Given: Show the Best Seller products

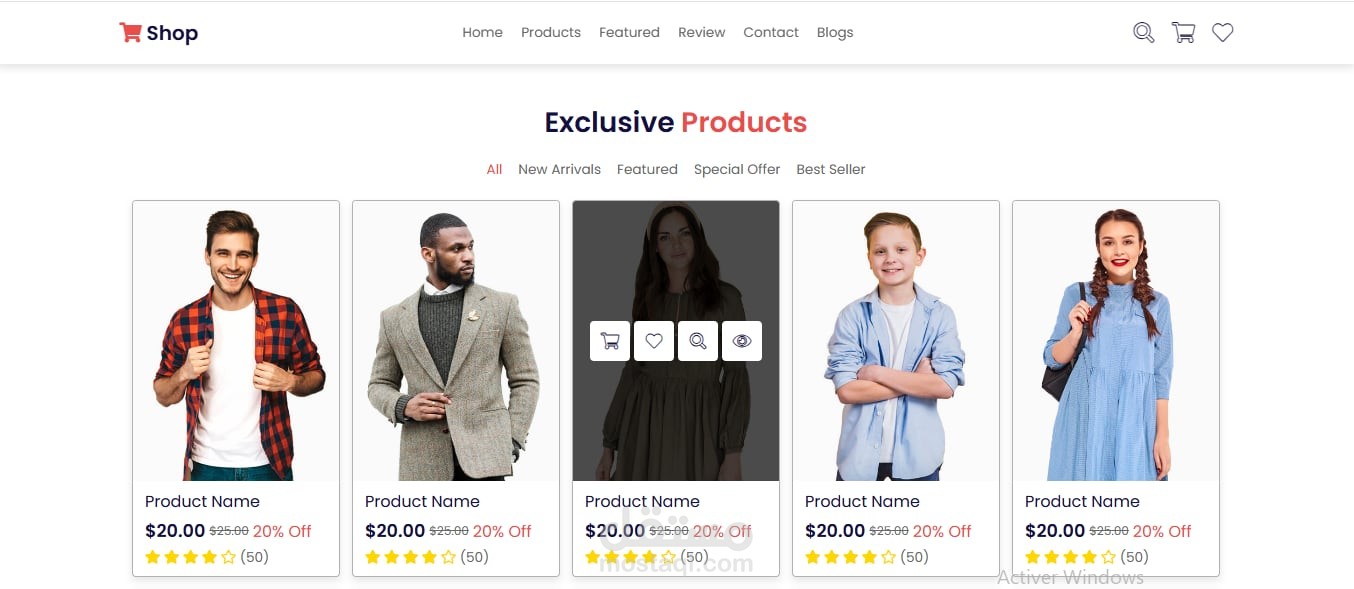Looking at the screenshot, I should tap(831, 170).
